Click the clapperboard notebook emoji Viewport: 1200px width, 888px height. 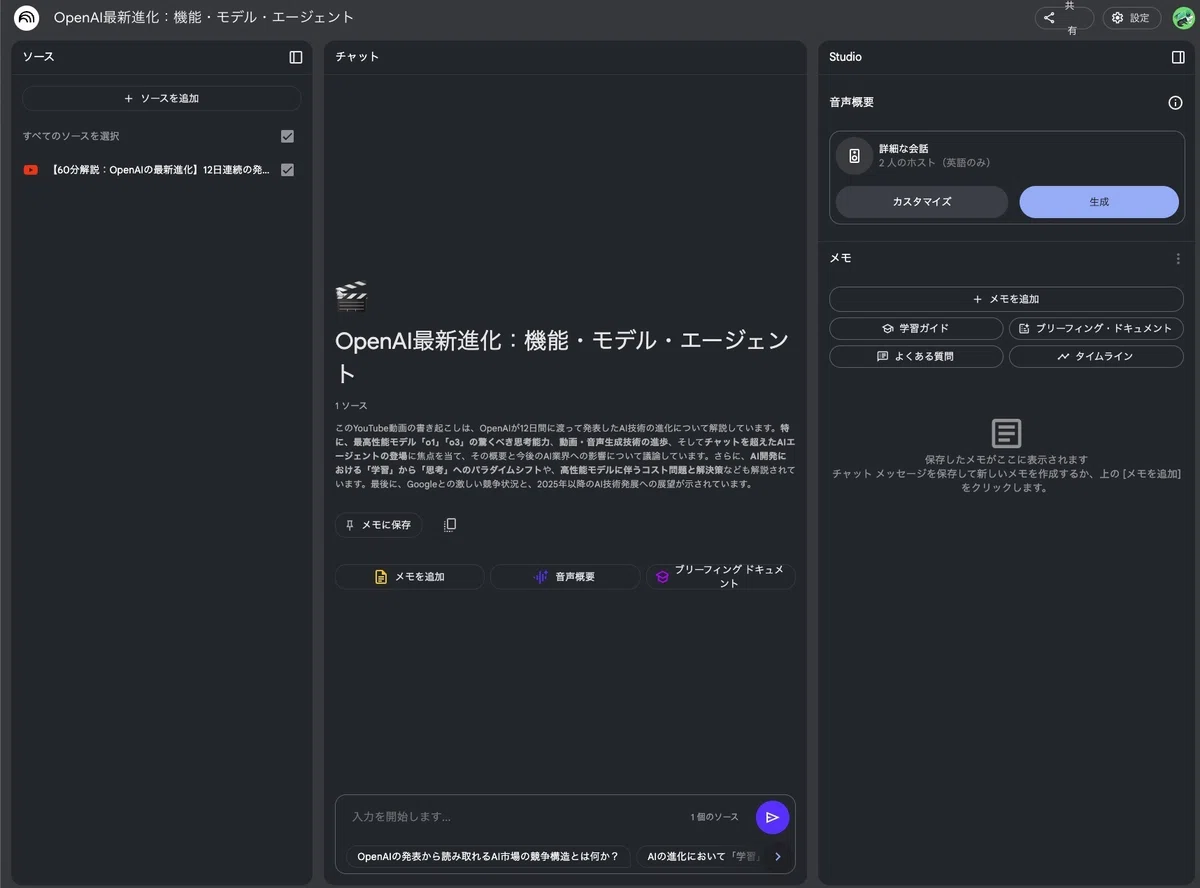(x=351, y=296)
